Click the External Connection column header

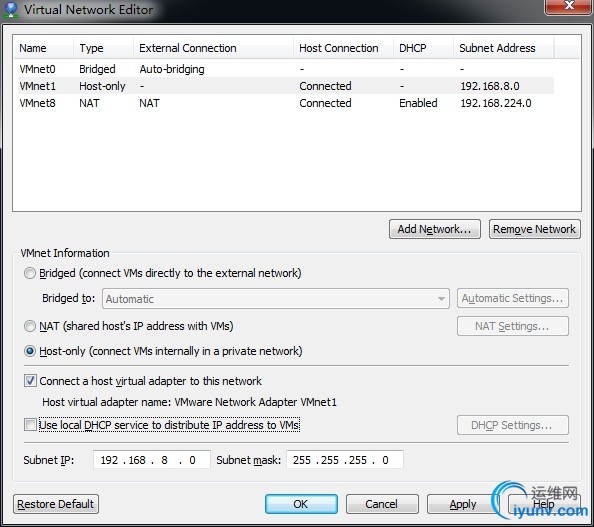[213, 48]
